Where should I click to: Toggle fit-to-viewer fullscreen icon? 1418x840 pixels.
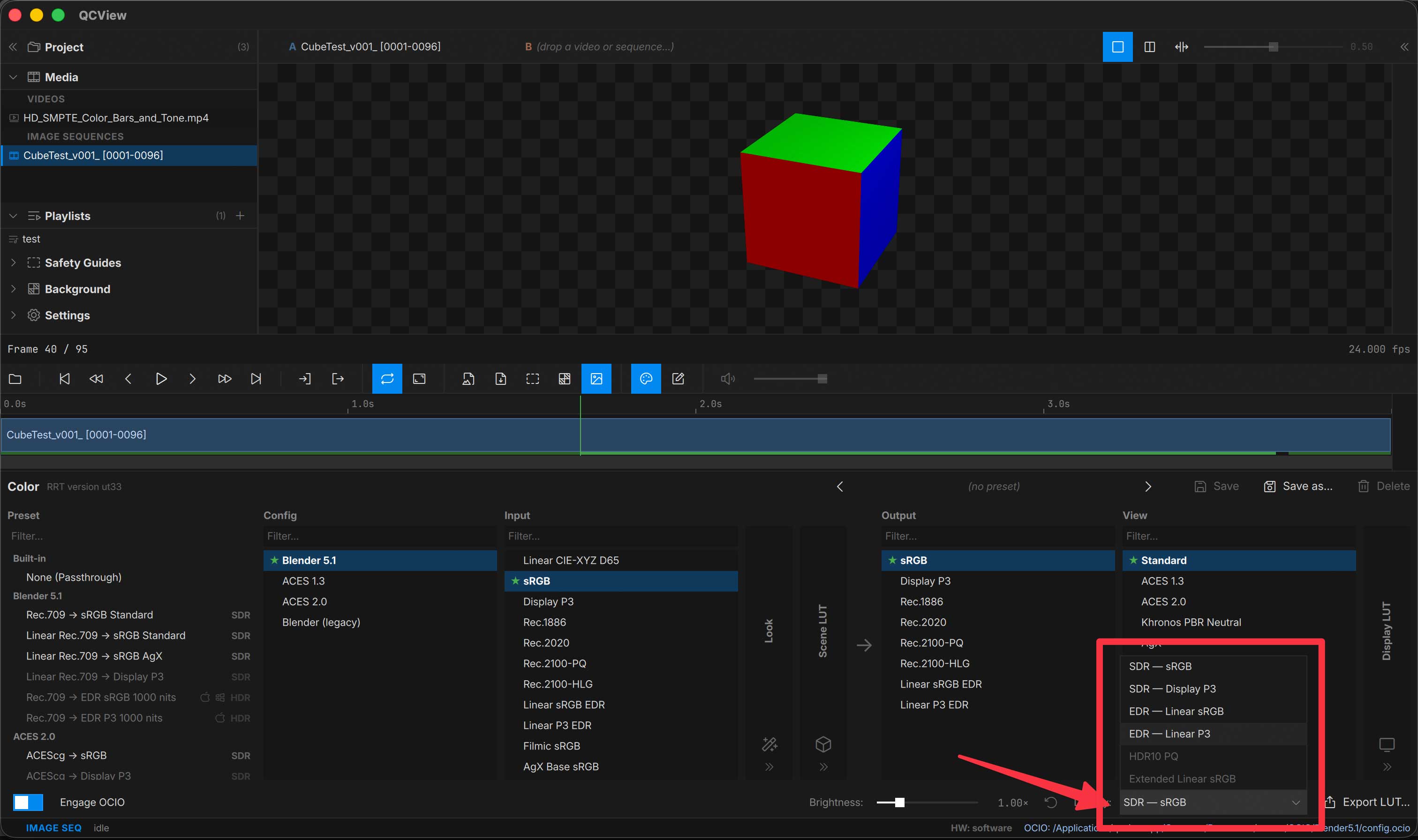point(420,379)
